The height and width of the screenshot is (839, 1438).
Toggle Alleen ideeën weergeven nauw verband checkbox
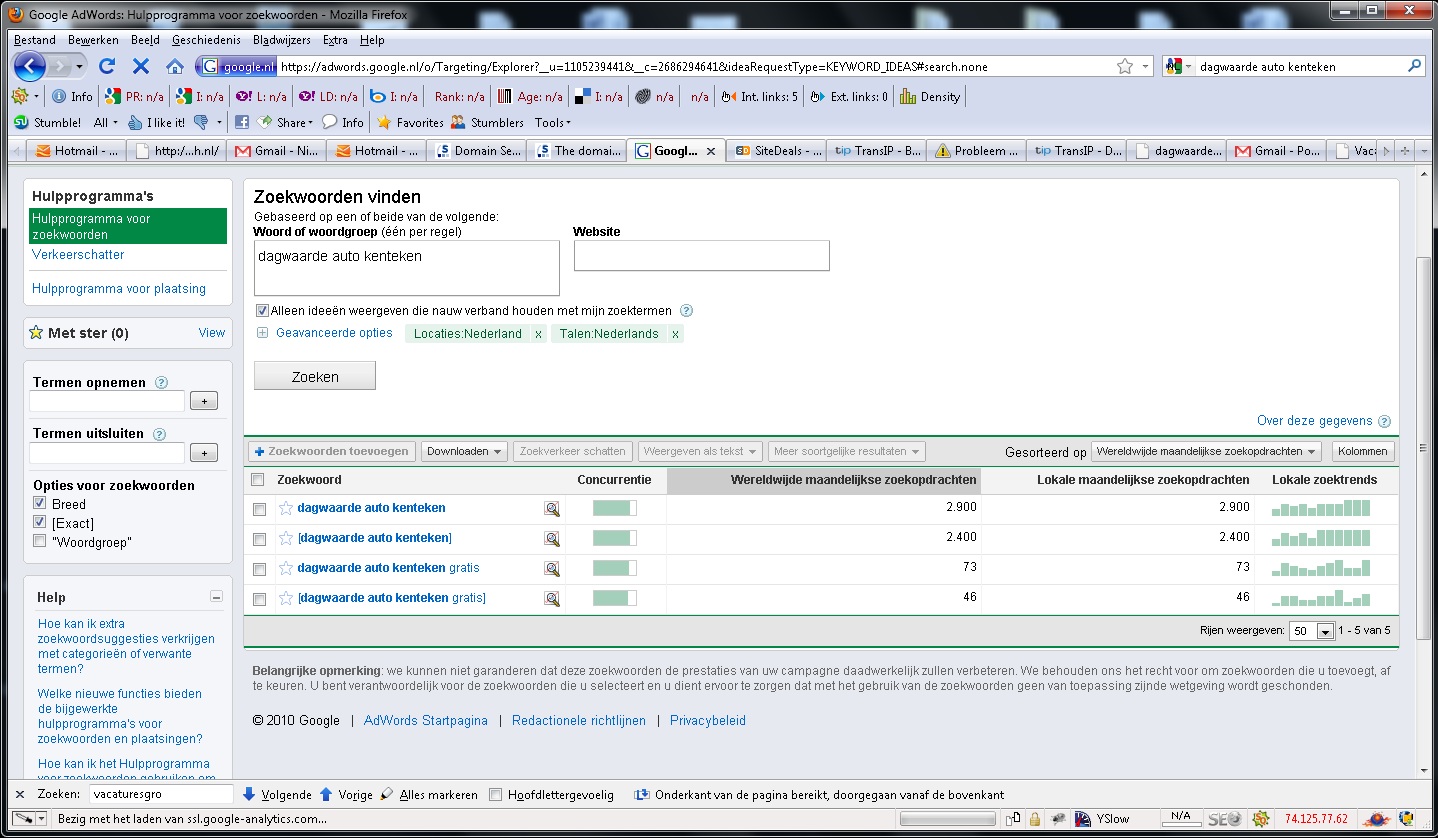point(262,311)
